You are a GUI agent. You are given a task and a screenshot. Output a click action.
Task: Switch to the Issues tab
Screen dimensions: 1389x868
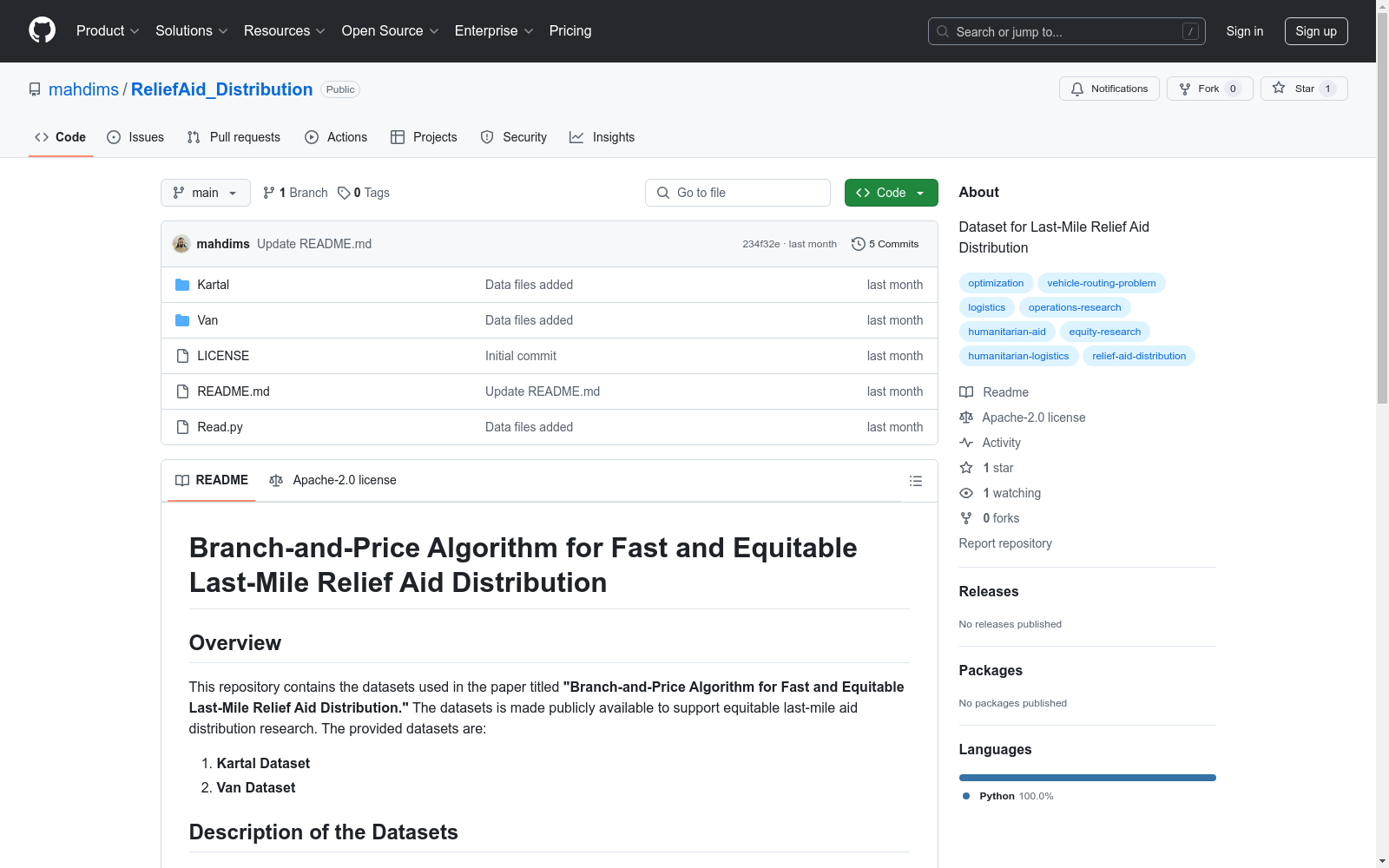tap(135, 137)
